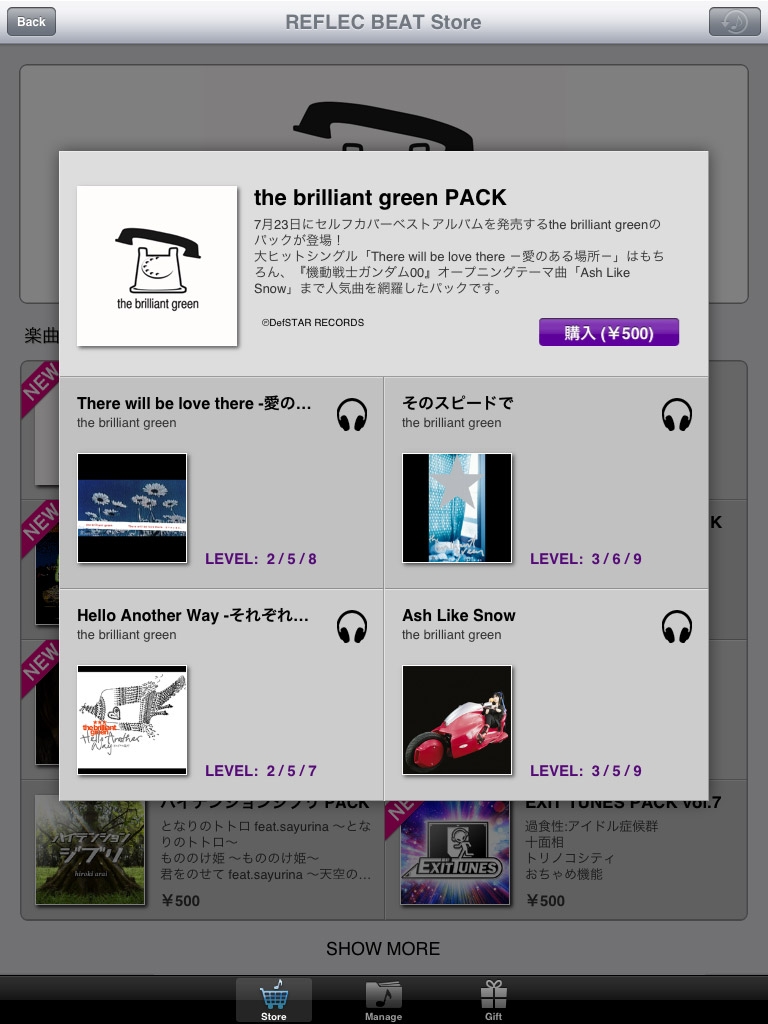Tap There will be love there album art
Image resolution: width=768 pixels, height=1024 pixels.
(x=132, y=507)
